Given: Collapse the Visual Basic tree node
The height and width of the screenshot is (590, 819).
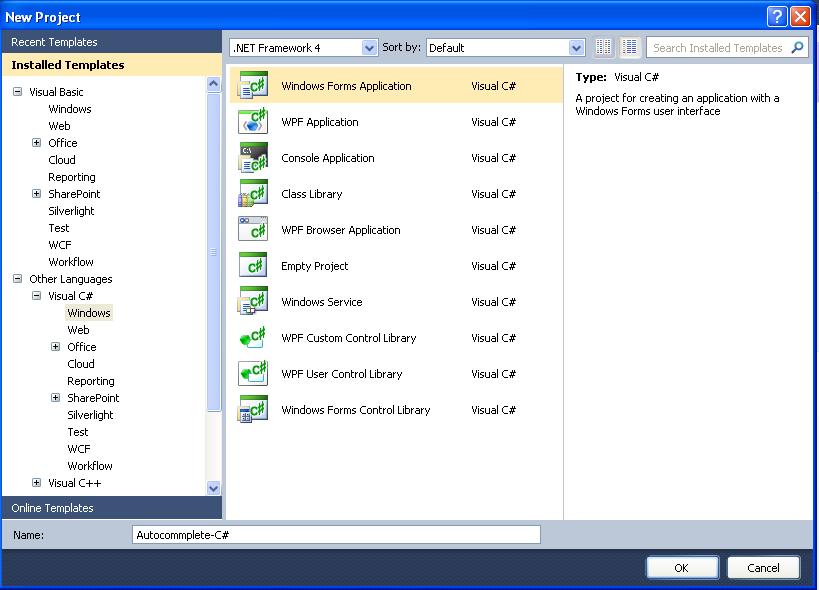Looking at the screenshot, I should [18, 91].
